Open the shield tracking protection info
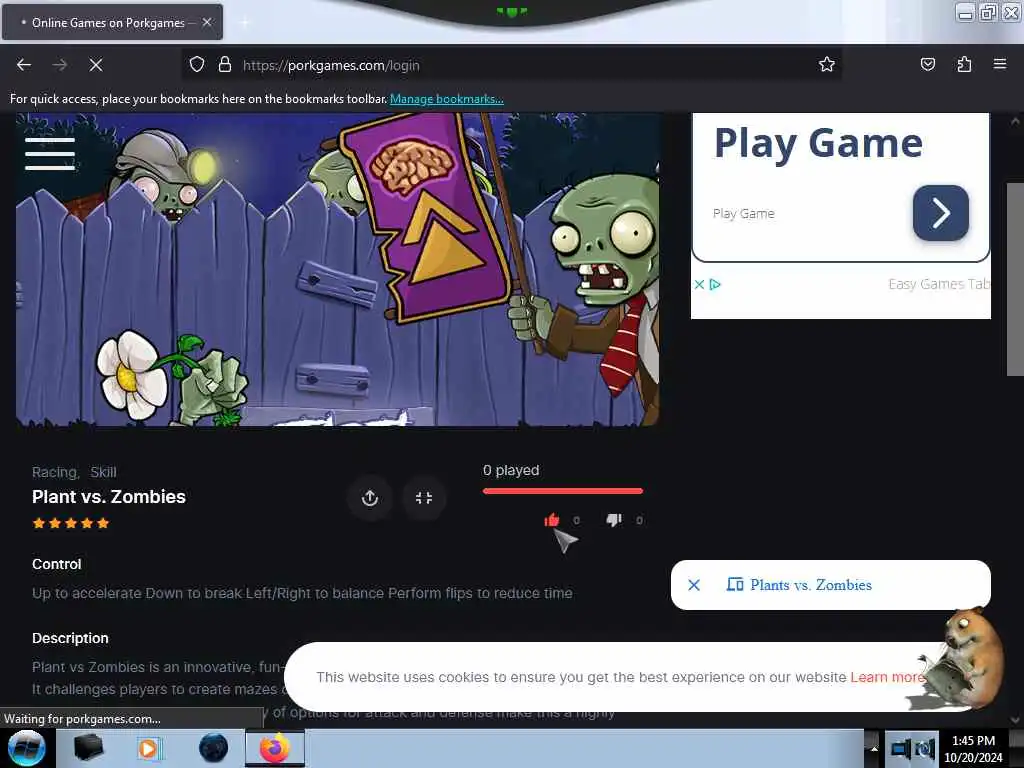 pyautogui.click(x=197, y=65)
